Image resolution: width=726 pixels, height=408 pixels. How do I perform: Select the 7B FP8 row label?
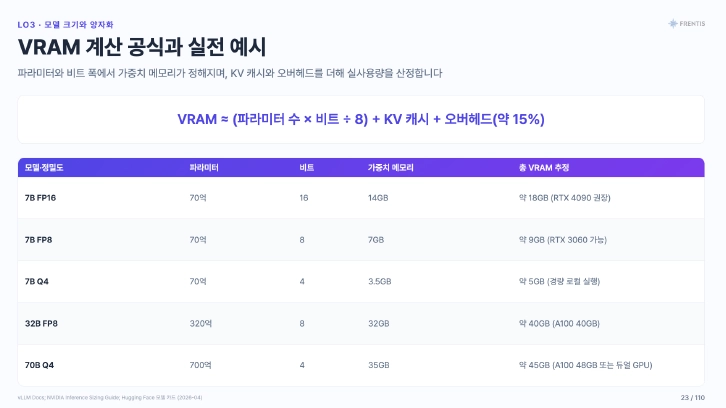click(38, 240)
